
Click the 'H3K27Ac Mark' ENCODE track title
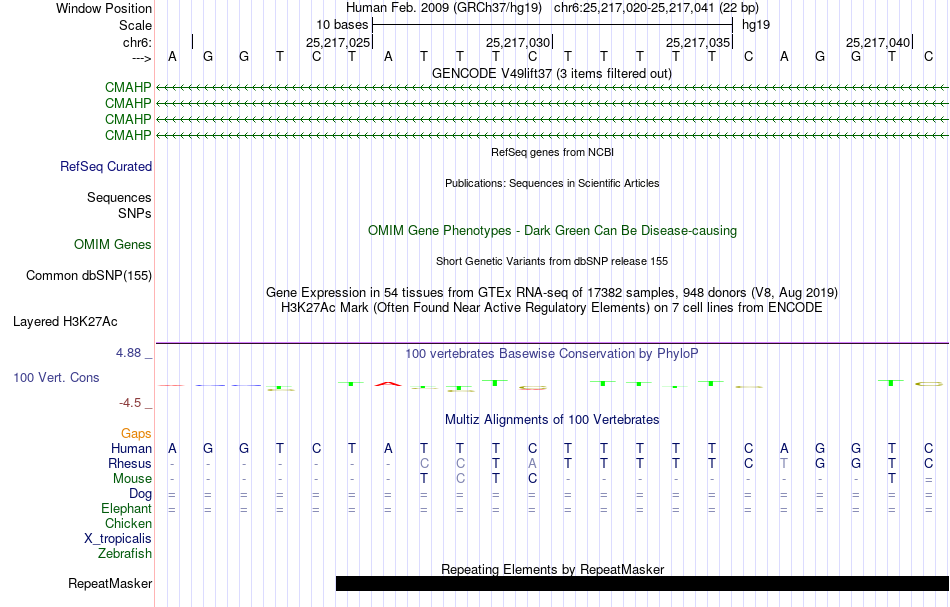[x=552, y=308]
